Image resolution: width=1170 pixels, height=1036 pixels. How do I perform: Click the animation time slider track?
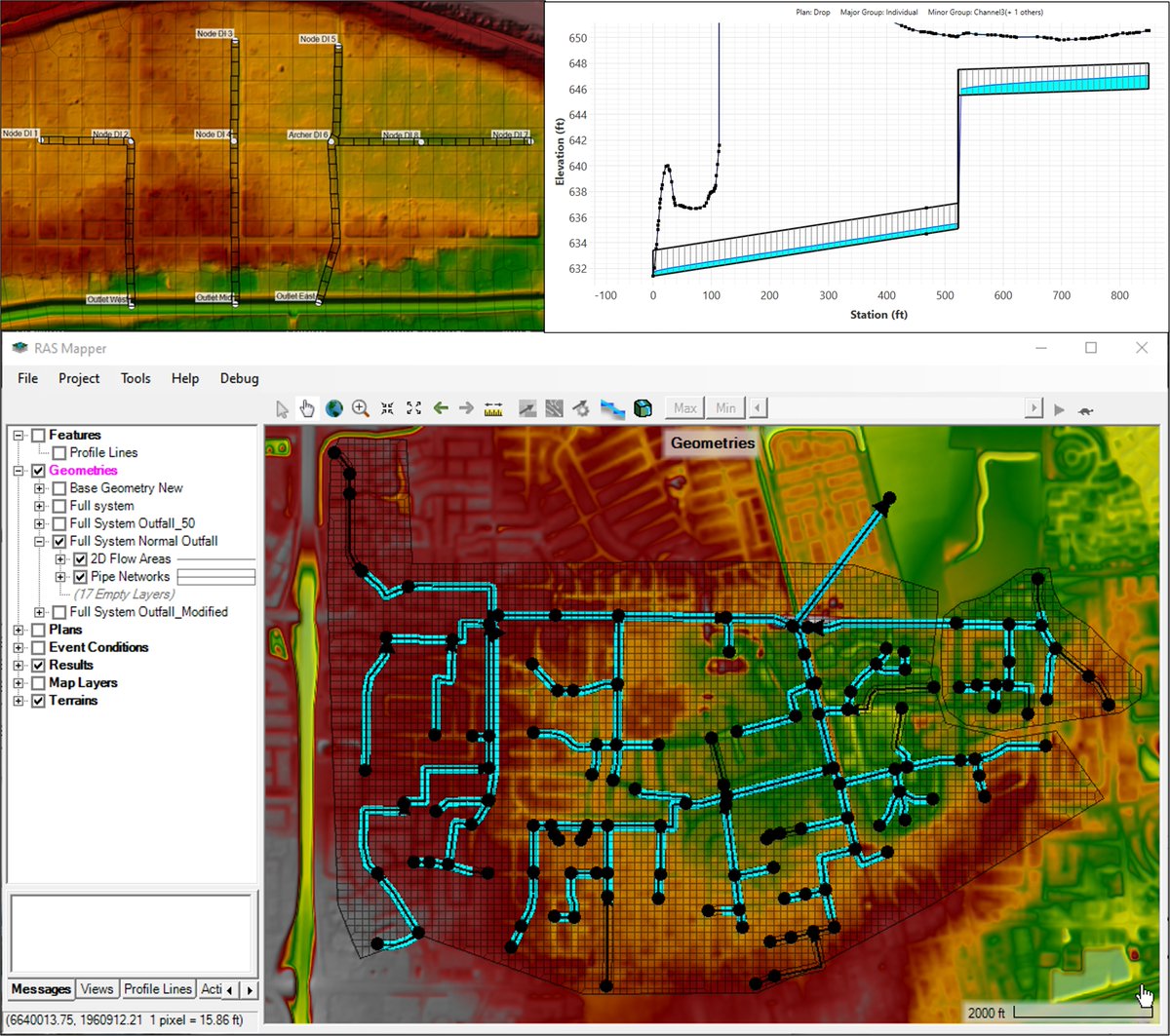[x=895, y=408]
